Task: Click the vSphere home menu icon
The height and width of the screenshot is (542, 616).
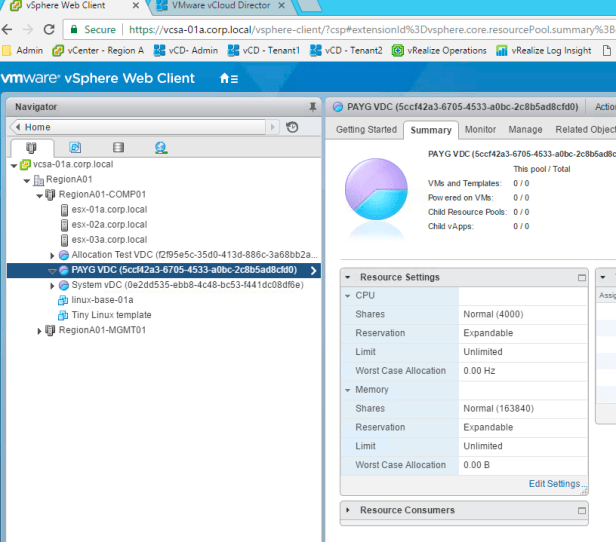Action: [229, 78]
